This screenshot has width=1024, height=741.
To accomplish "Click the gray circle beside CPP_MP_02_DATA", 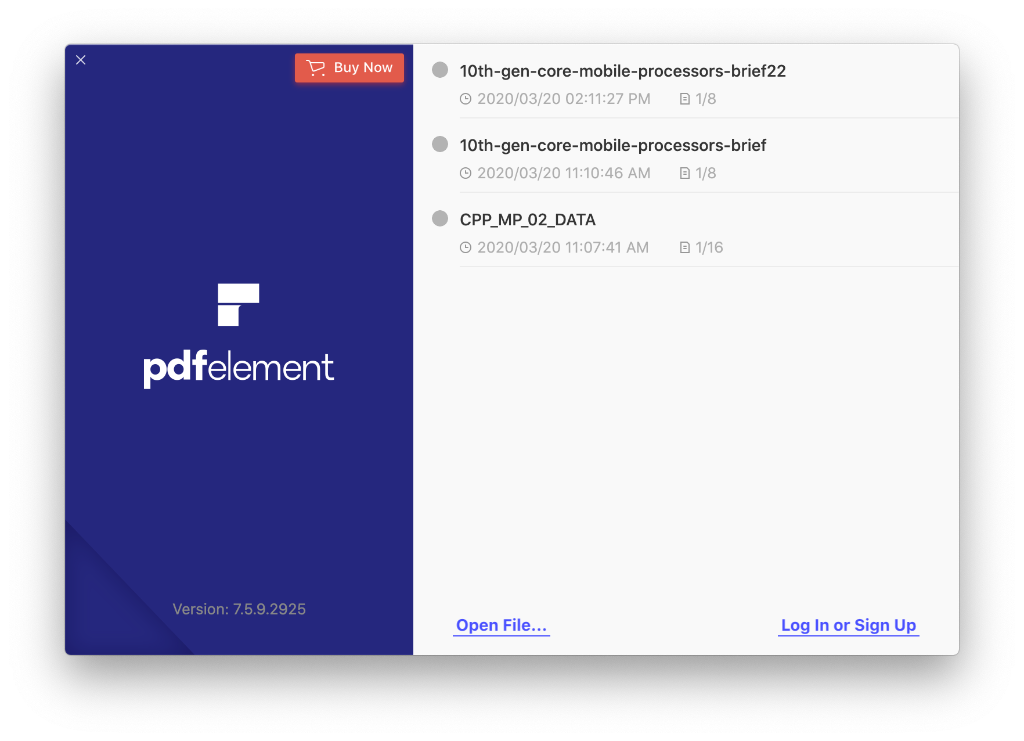I will (x=440, y=219).
